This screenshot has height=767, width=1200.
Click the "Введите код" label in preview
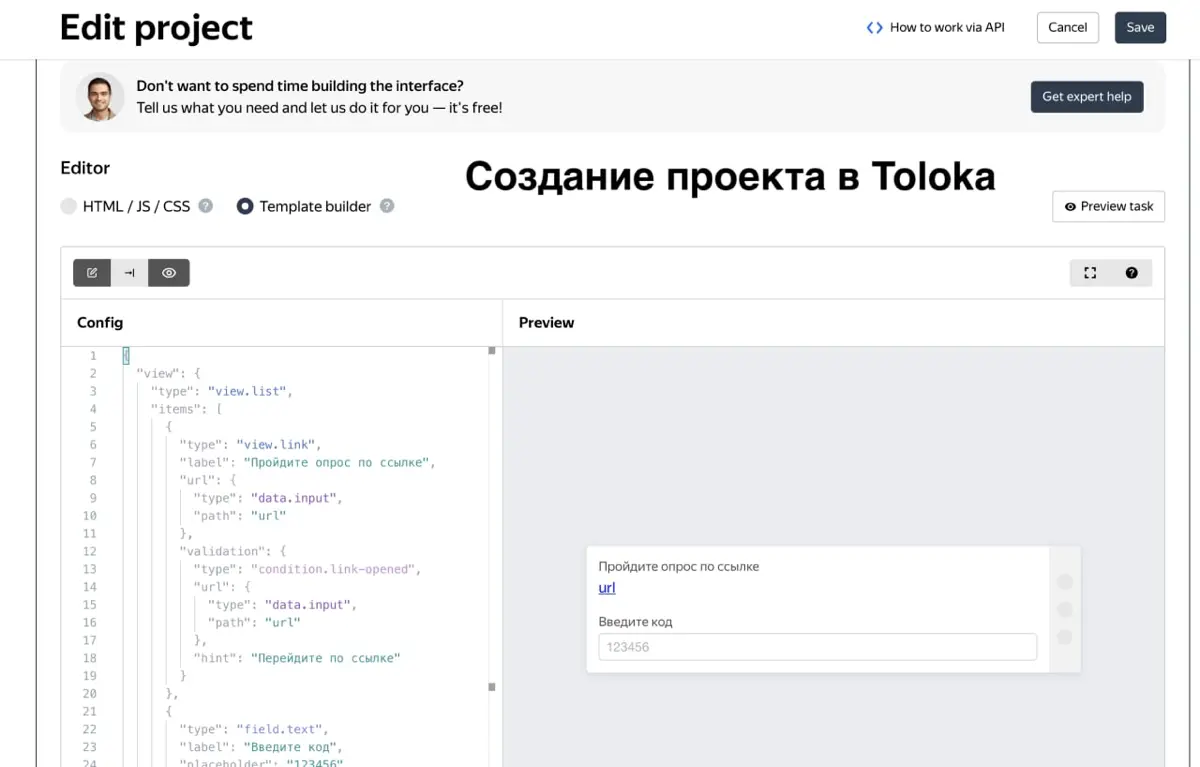coord(635,622)
